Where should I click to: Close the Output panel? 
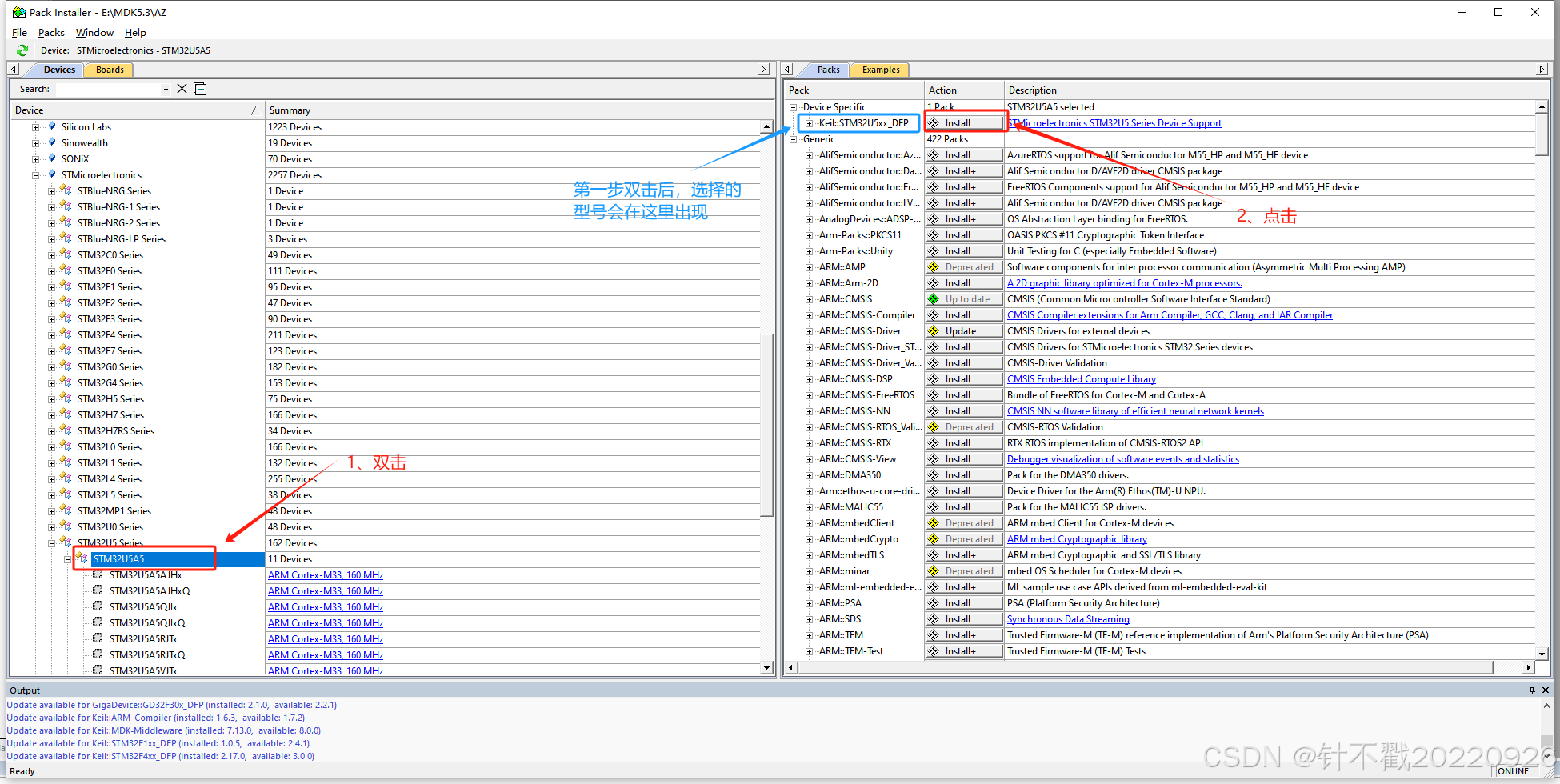[x=1546, y=690]
